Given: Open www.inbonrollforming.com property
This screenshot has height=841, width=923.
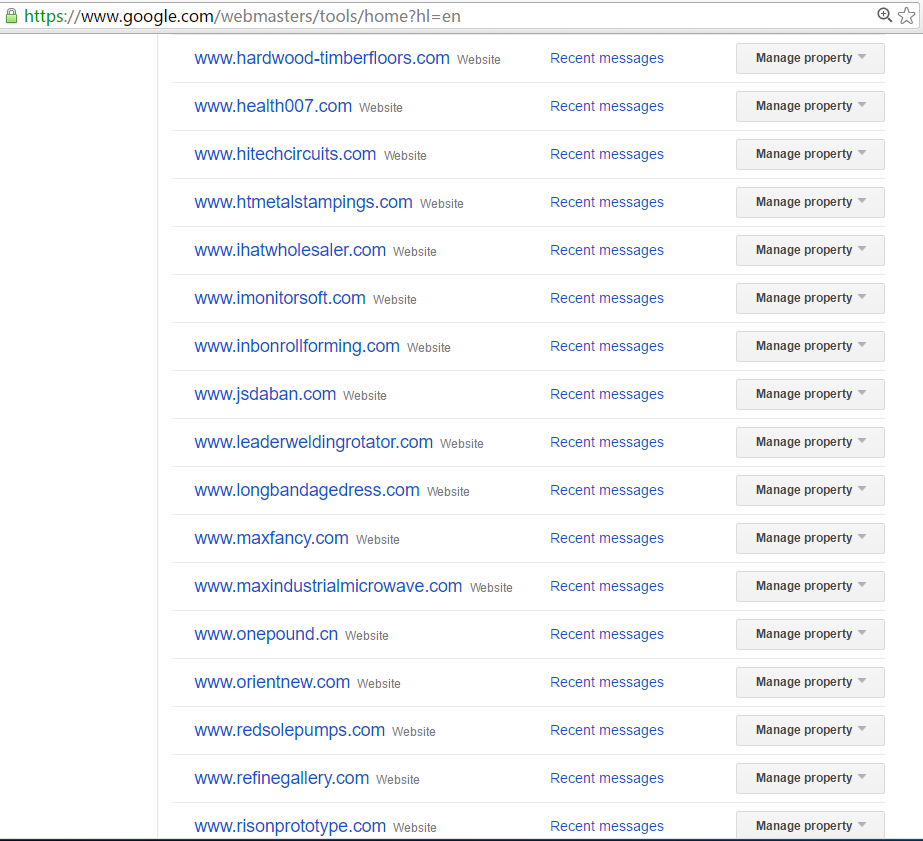Looking at the screenshot, I should tap(297, 346).
